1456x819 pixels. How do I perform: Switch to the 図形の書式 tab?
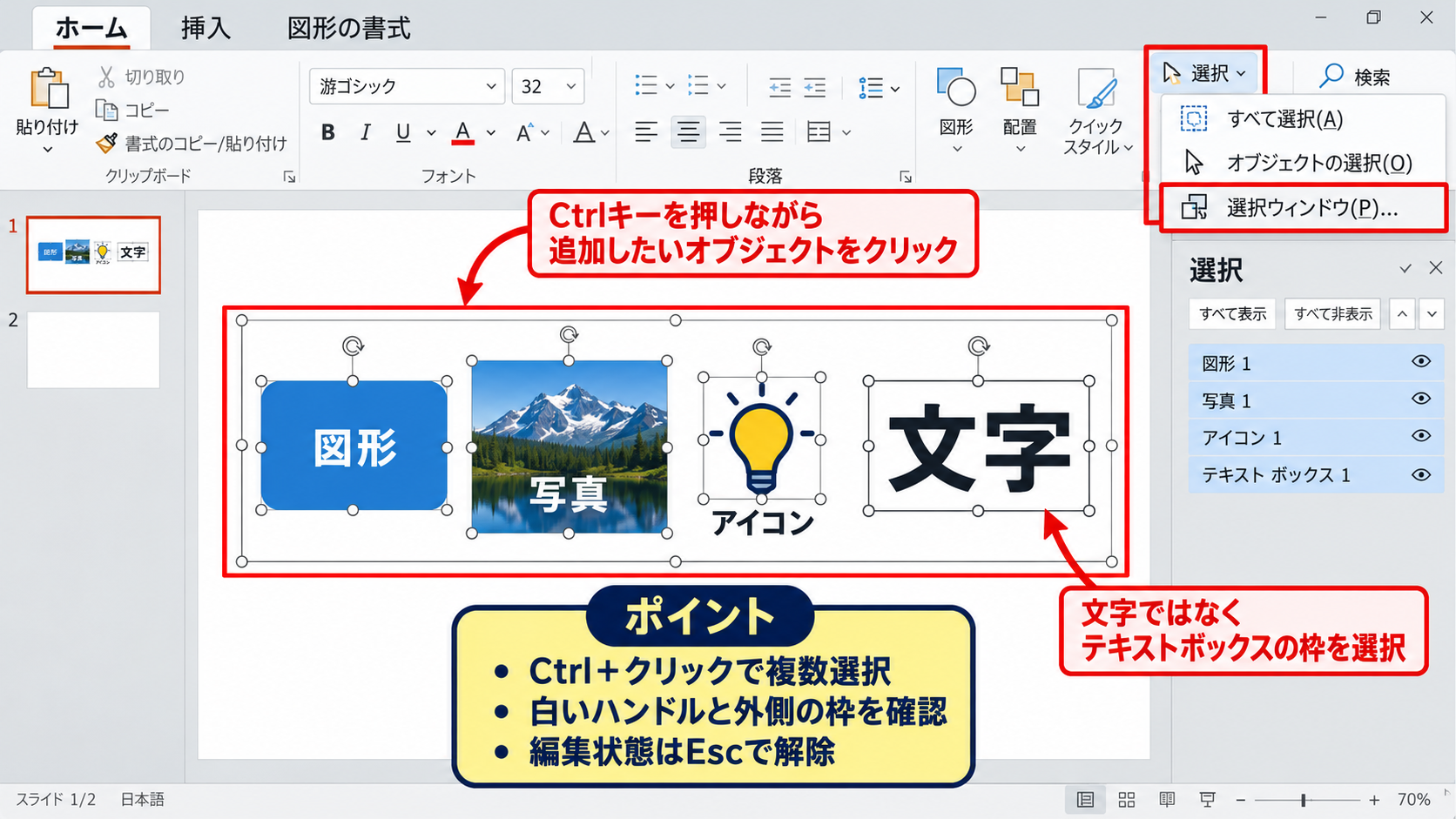(348, 28)
